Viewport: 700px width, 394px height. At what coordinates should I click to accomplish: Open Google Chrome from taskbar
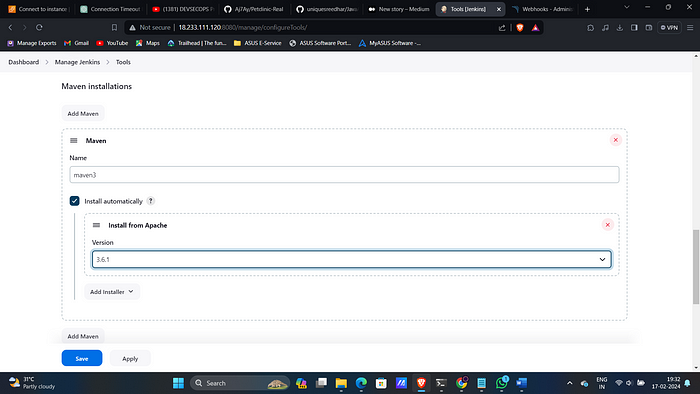[x=462, y=382]
